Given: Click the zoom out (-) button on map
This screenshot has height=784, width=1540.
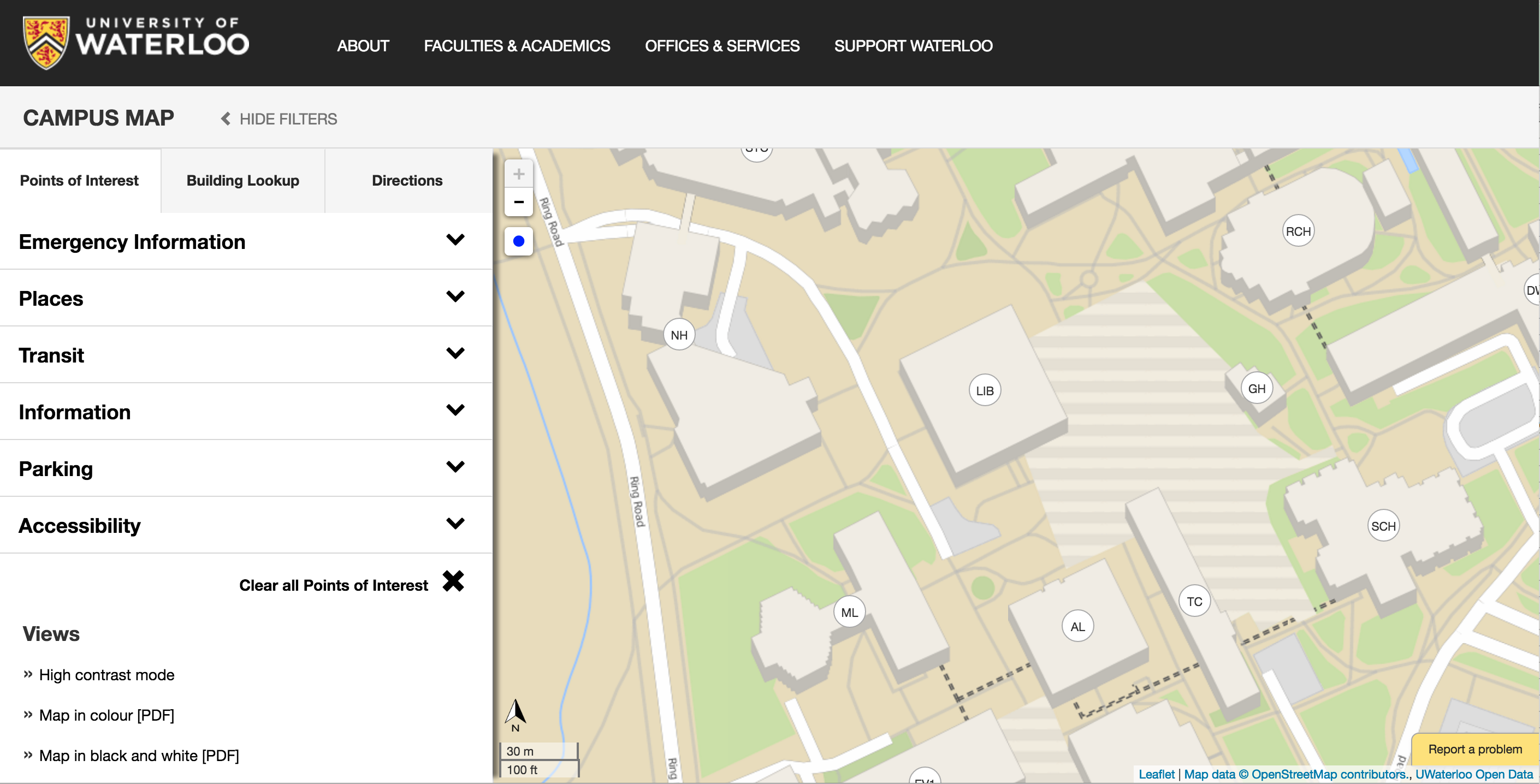Looking at the screenshot, I should [x=518, y=202].
